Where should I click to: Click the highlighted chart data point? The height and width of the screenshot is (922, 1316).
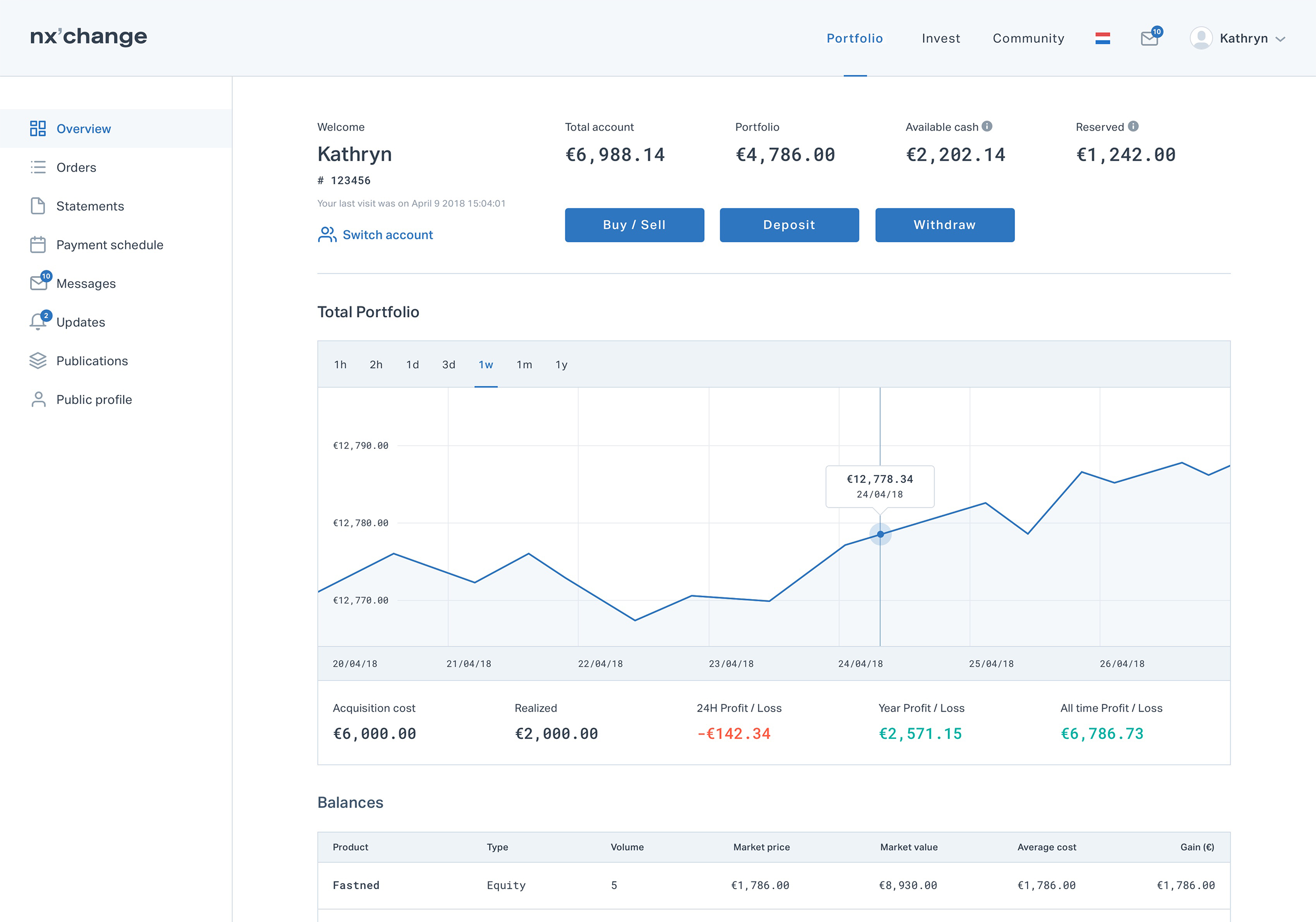click(x=881, y=534)
